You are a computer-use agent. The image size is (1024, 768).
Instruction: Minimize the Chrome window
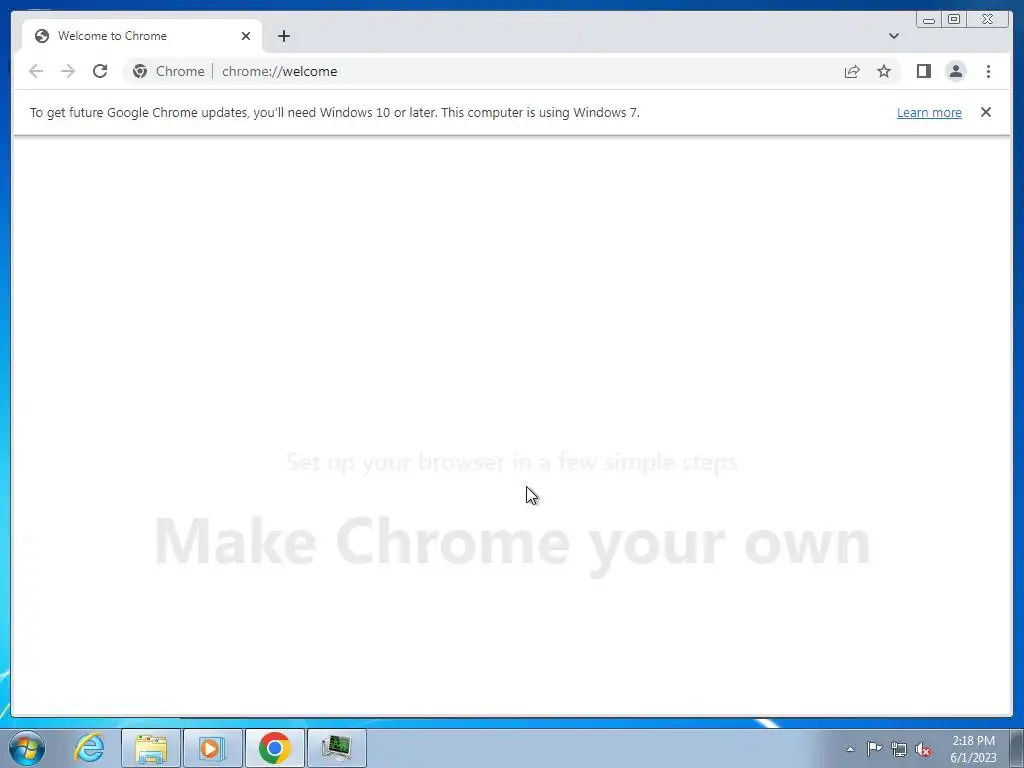929,20
